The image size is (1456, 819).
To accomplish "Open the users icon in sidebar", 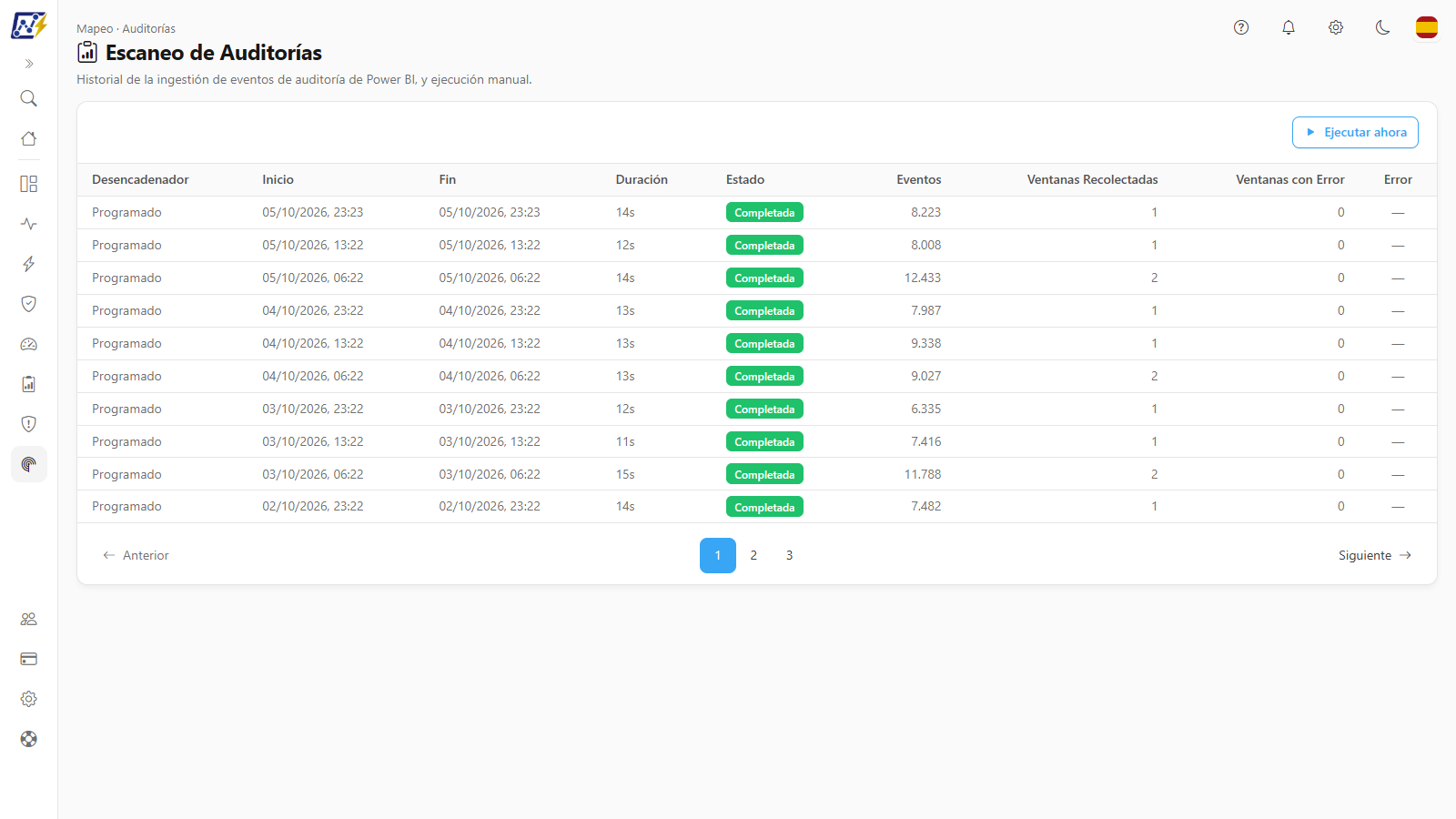I will 29,619.
